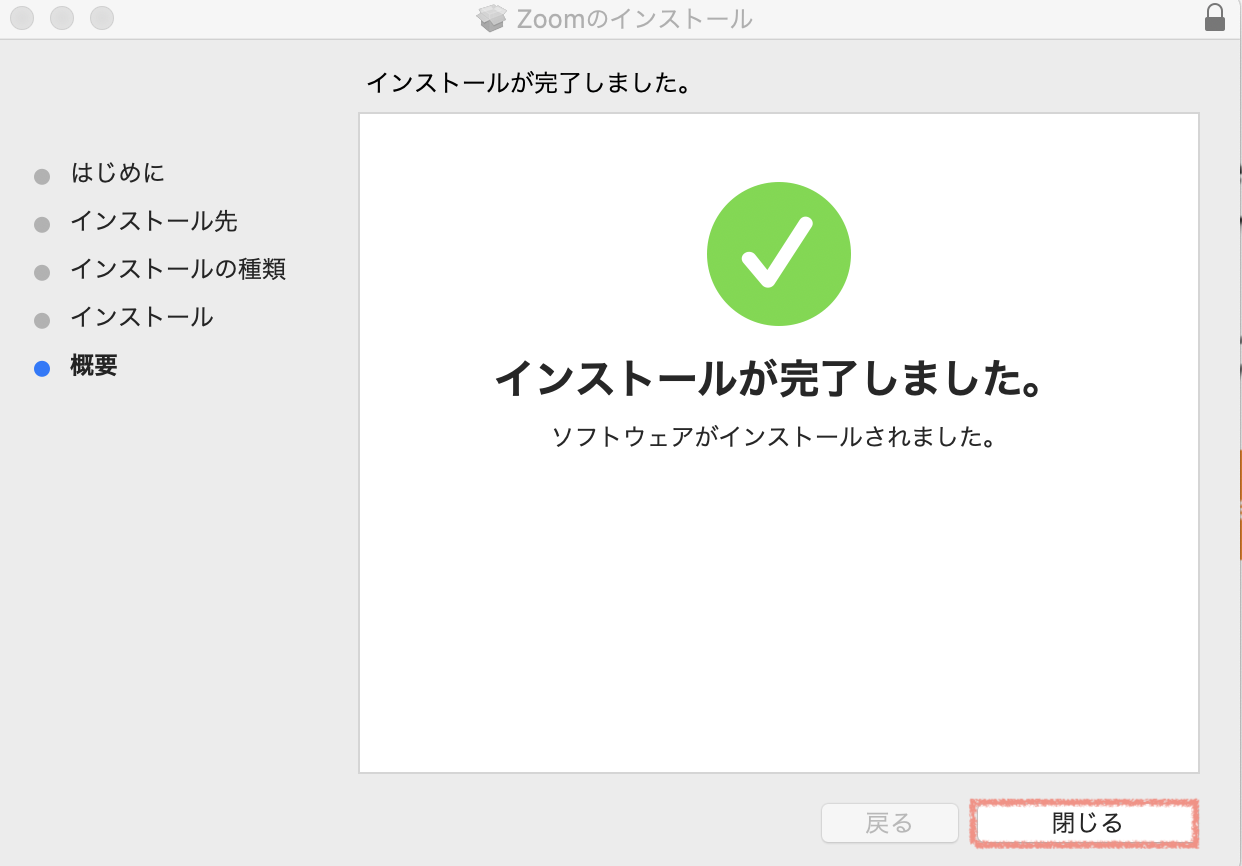Click the green checkmark success icon

pos(778,254)
